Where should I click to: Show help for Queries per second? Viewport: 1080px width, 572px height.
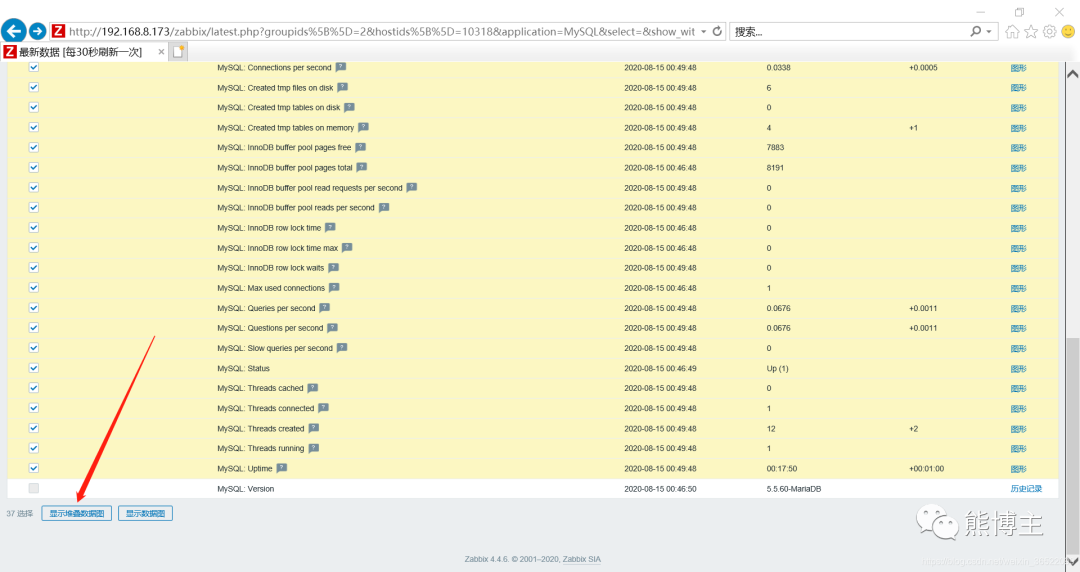(325, 308)
